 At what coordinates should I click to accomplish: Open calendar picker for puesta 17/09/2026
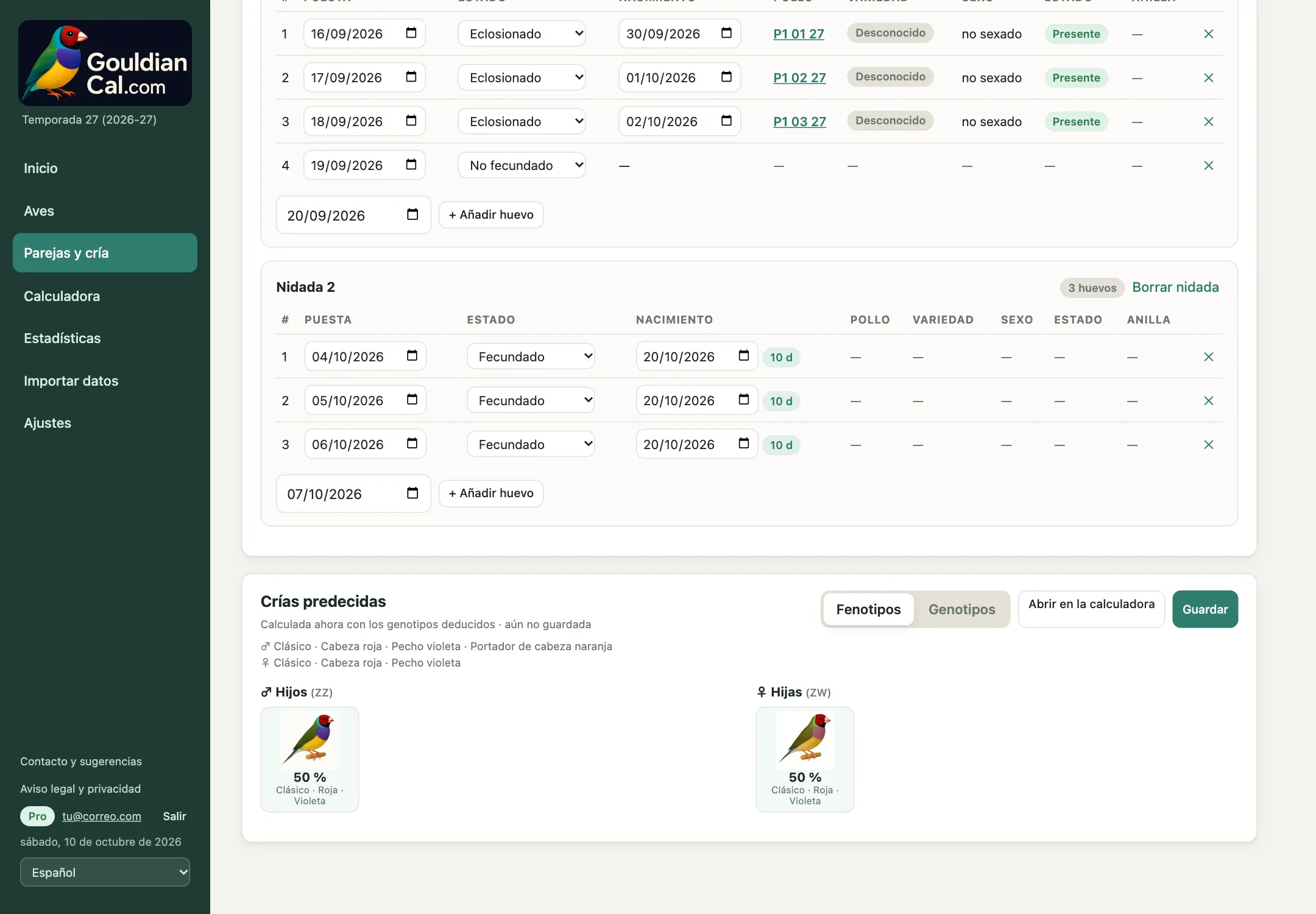click(x=411, y=77)
